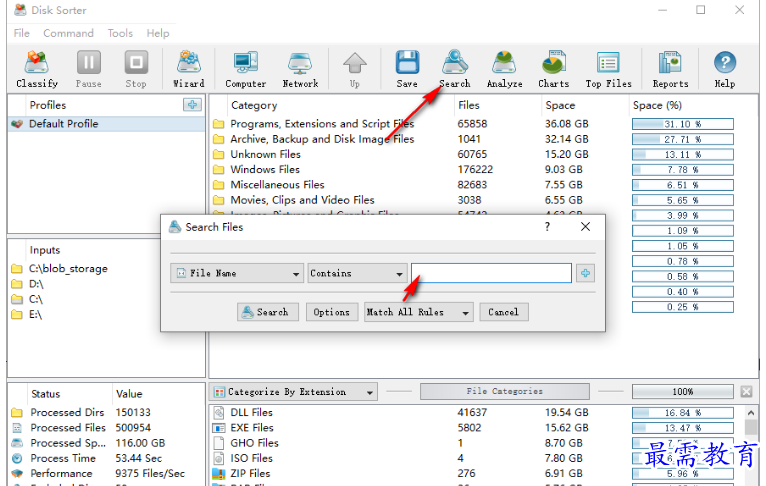Open the Tools menu
The height and width of the screenshot is (486, 766).
click(x=120, y=33)
